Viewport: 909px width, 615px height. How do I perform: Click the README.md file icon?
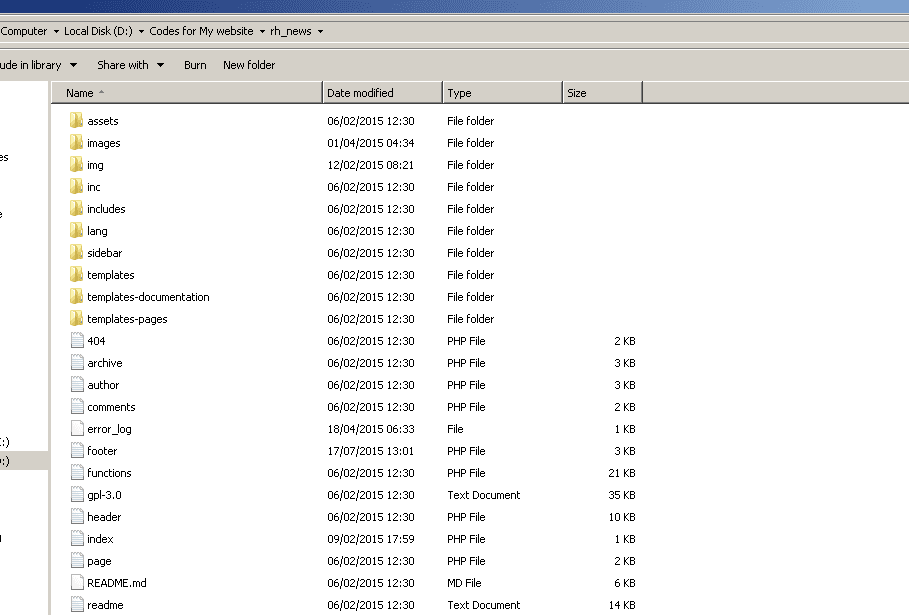pyautogui.click(x=77, y=583)
